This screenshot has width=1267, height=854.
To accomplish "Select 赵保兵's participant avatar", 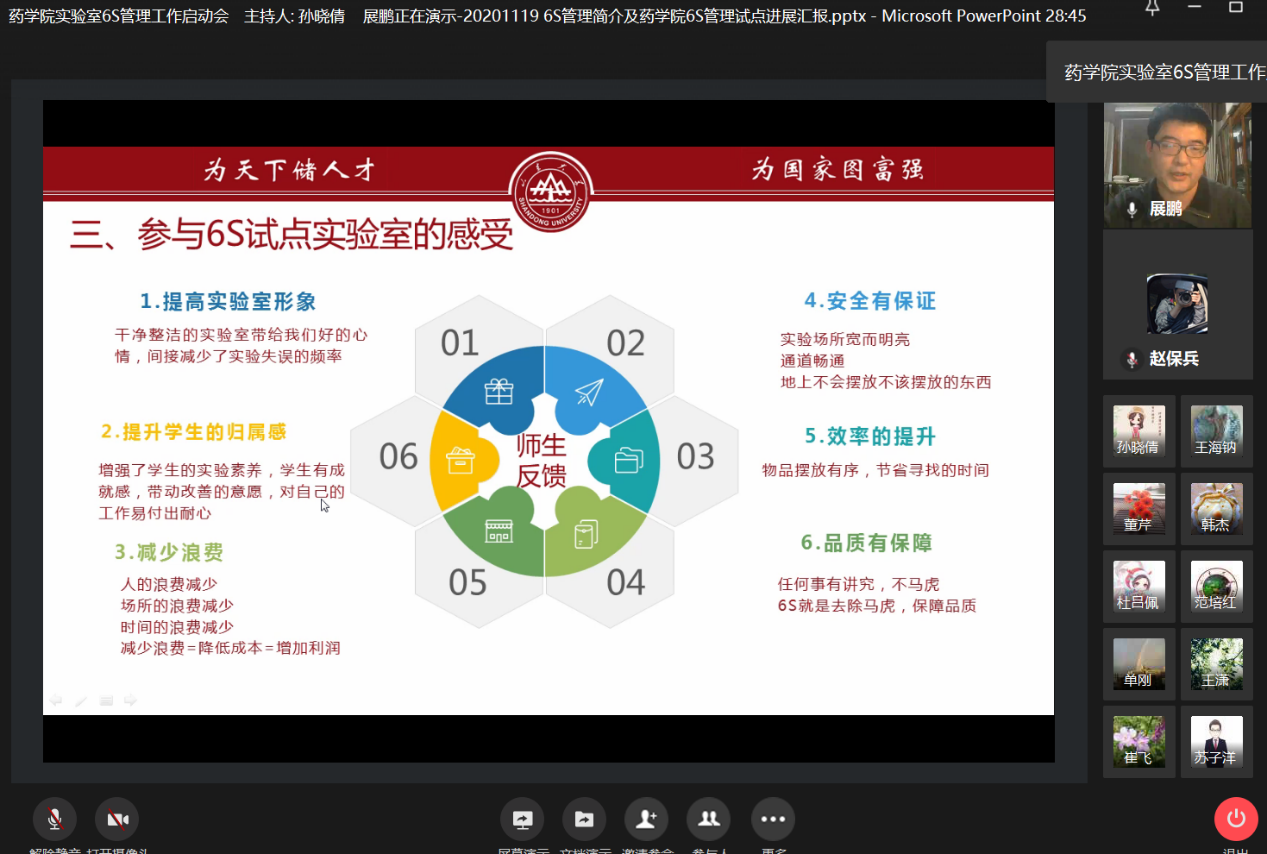I will pos(1177,303).
